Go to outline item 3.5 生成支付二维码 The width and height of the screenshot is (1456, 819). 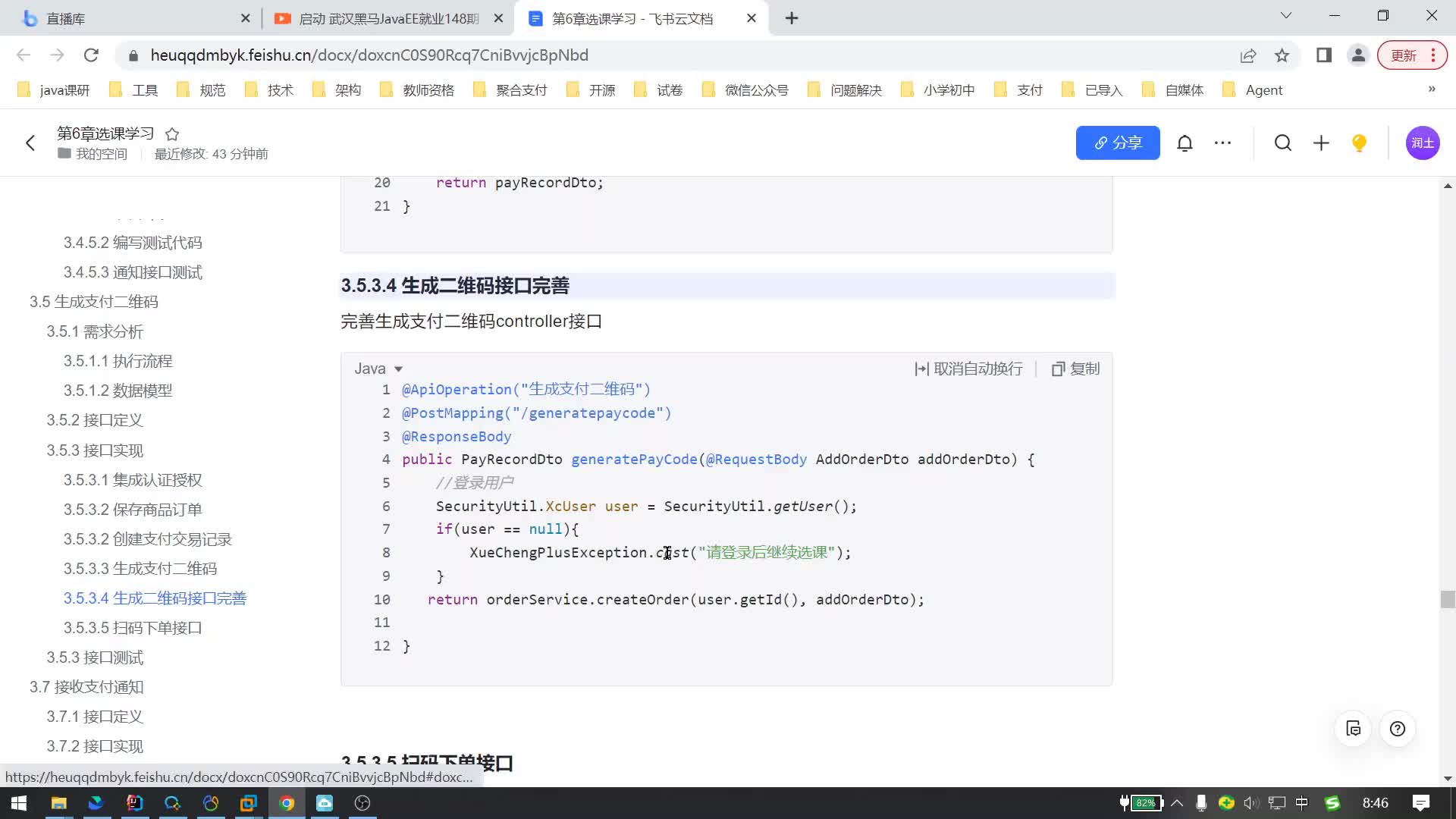(x=94, y=302)
